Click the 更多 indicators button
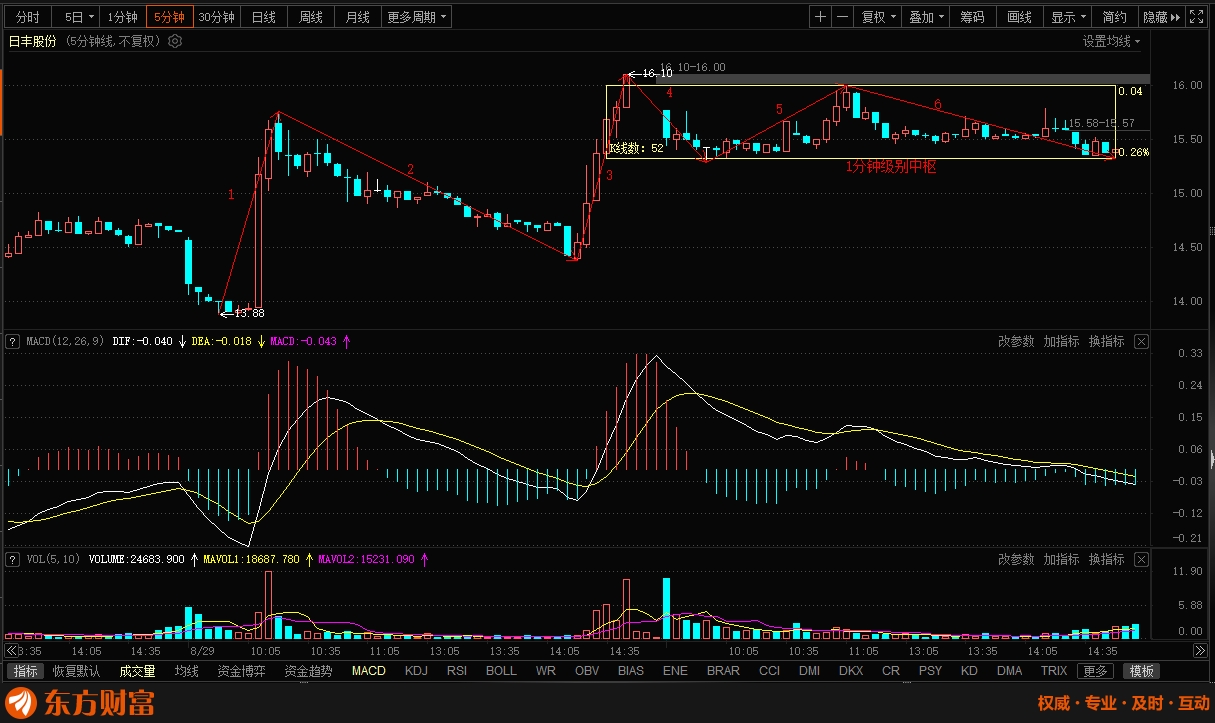This screenshot has height=723, width=1215. [x=1097, y=671]
